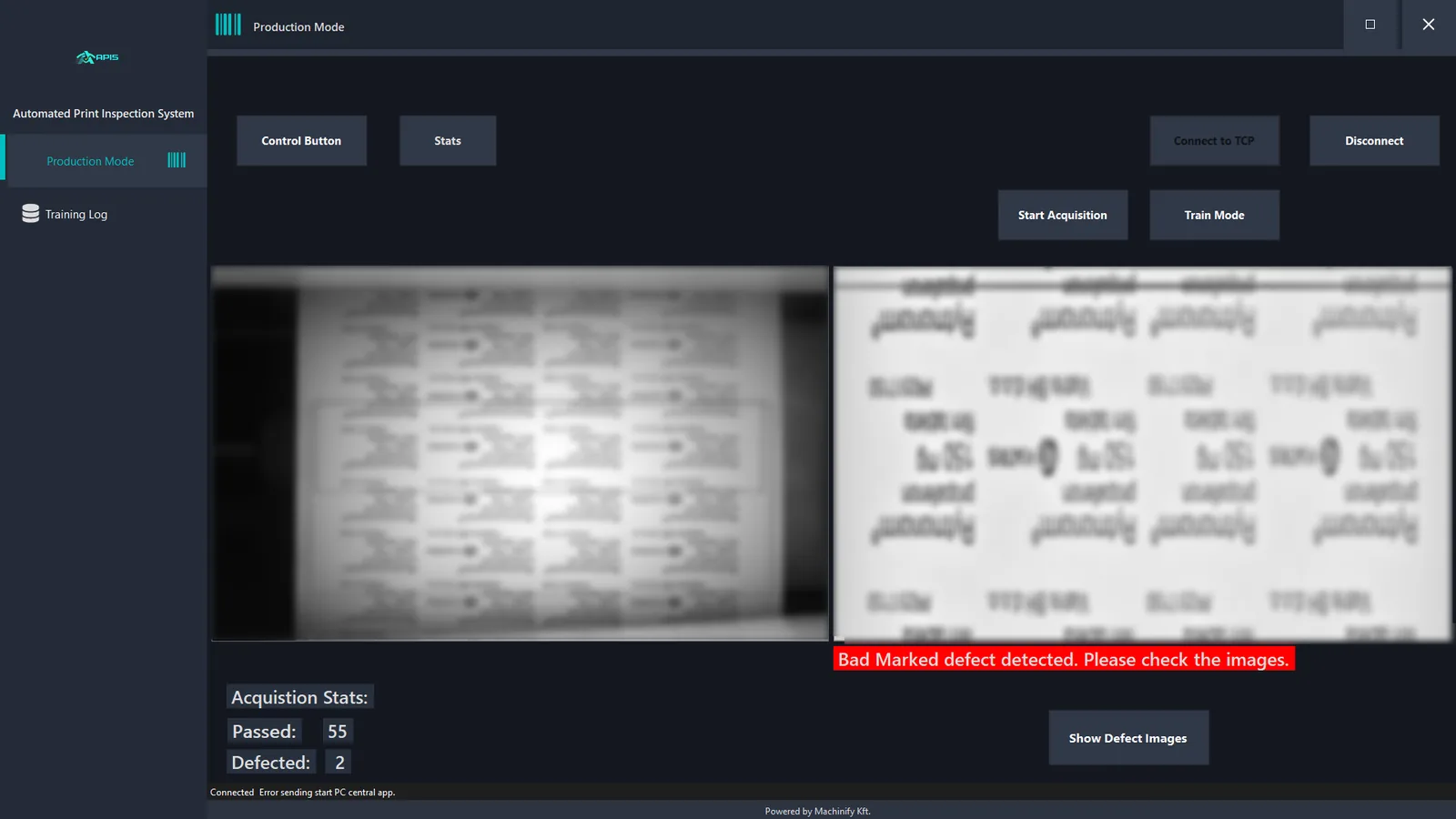The image size is (1456, 819).
Task: Click the Control Button
Action: (301, 140)
